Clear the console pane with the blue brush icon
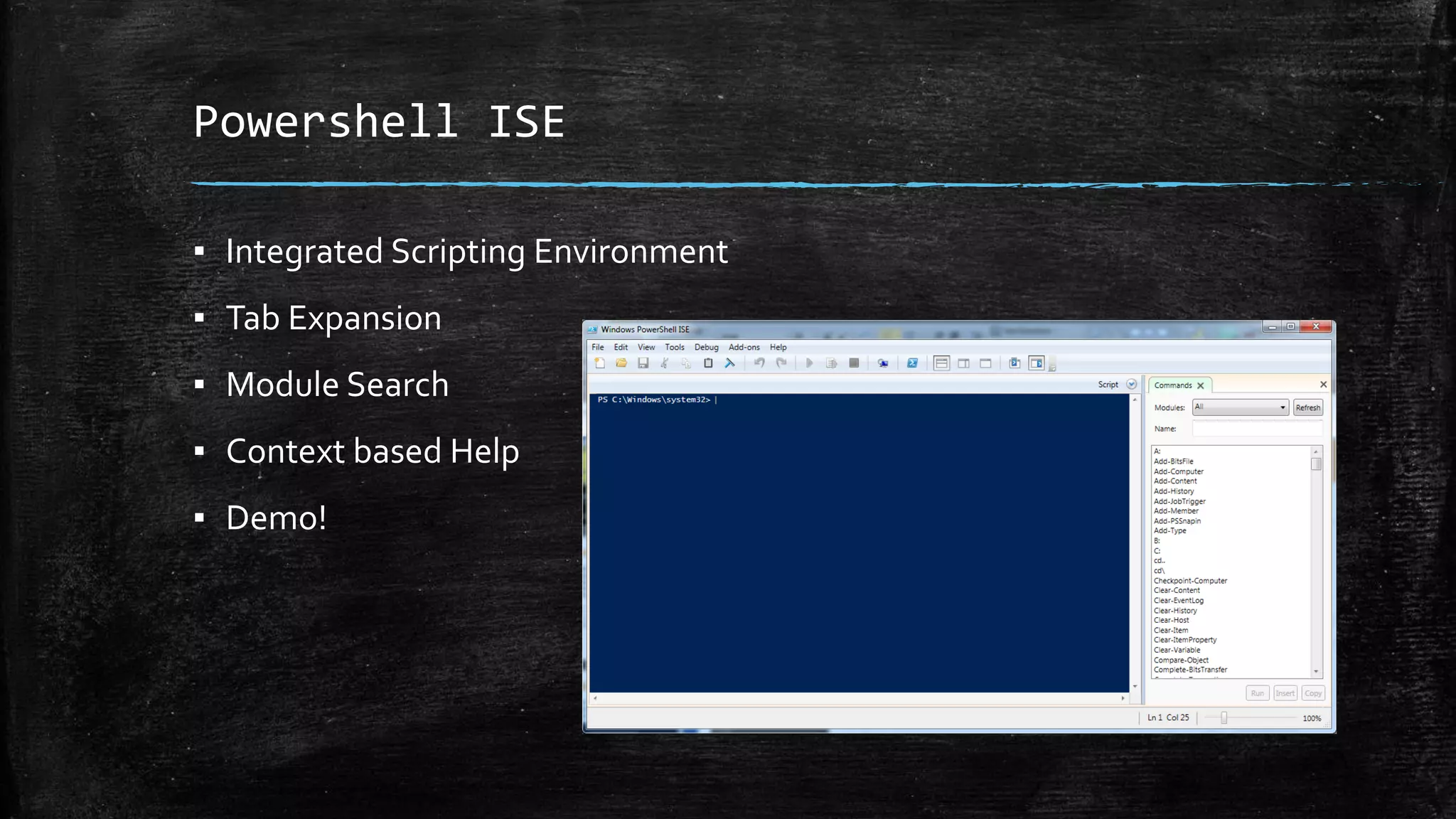Image resolution: width=1456 pixels, height=819 pixels. point(729,363)
